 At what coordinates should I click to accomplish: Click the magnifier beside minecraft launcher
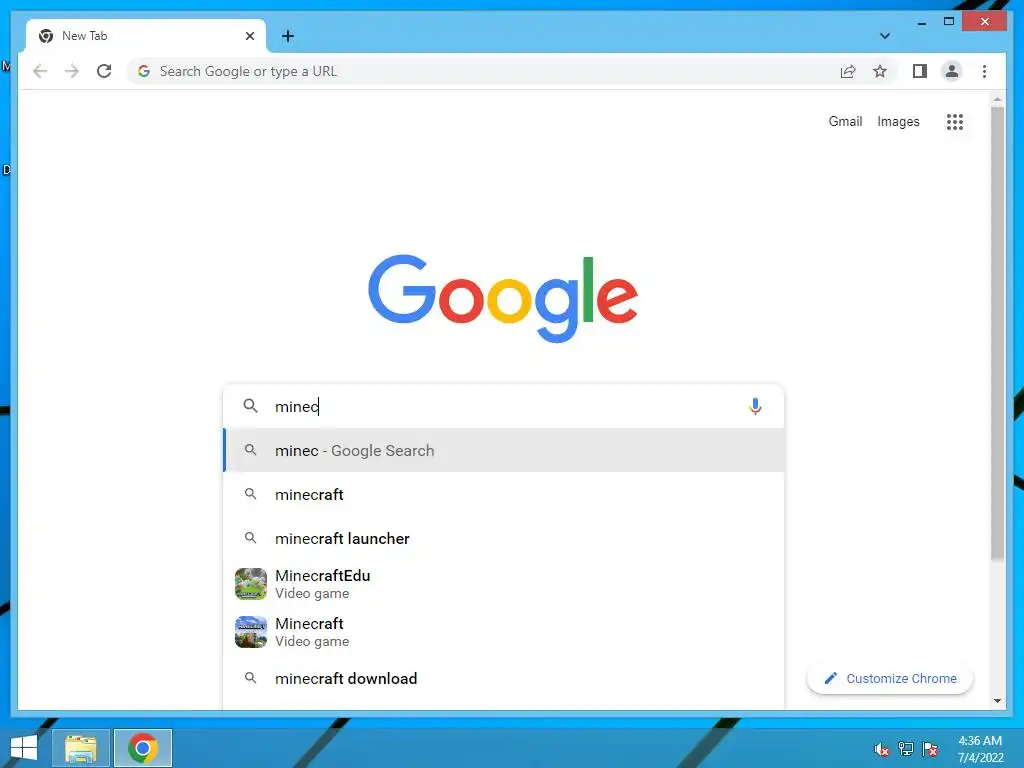pyautogui.click(x=250, y=538)
